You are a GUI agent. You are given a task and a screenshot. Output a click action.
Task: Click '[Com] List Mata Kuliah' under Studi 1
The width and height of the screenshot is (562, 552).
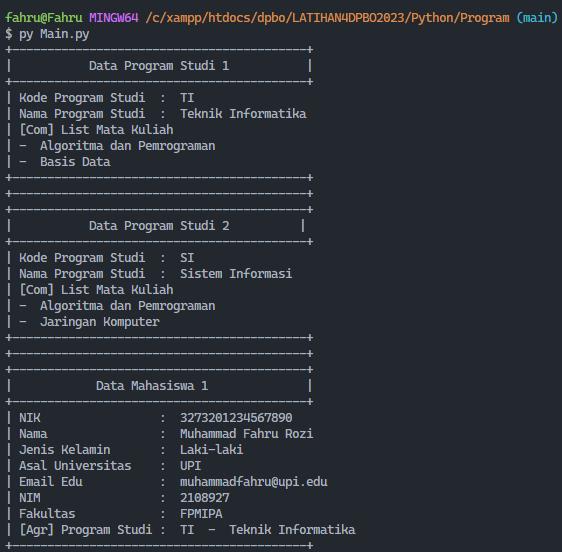(x=96, y=130)
